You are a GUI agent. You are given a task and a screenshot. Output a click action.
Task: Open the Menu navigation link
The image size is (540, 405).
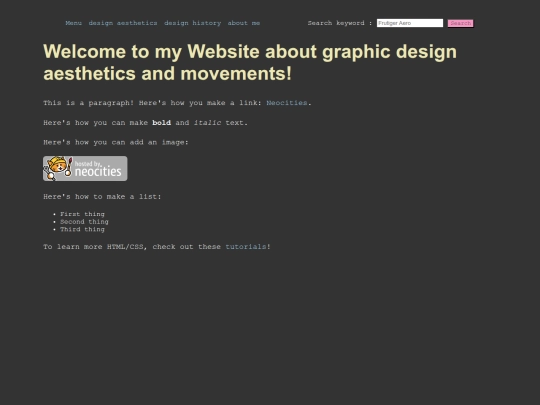(74, 23)
